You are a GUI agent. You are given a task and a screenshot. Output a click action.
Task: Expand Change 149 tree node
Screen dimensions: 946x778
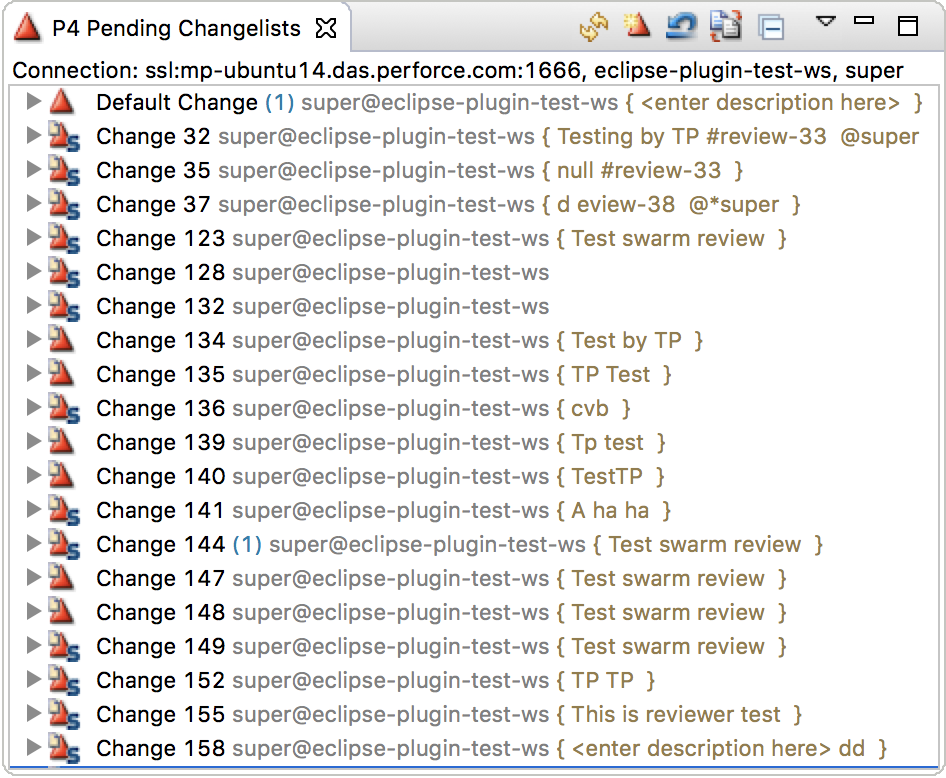coord(33,645)
